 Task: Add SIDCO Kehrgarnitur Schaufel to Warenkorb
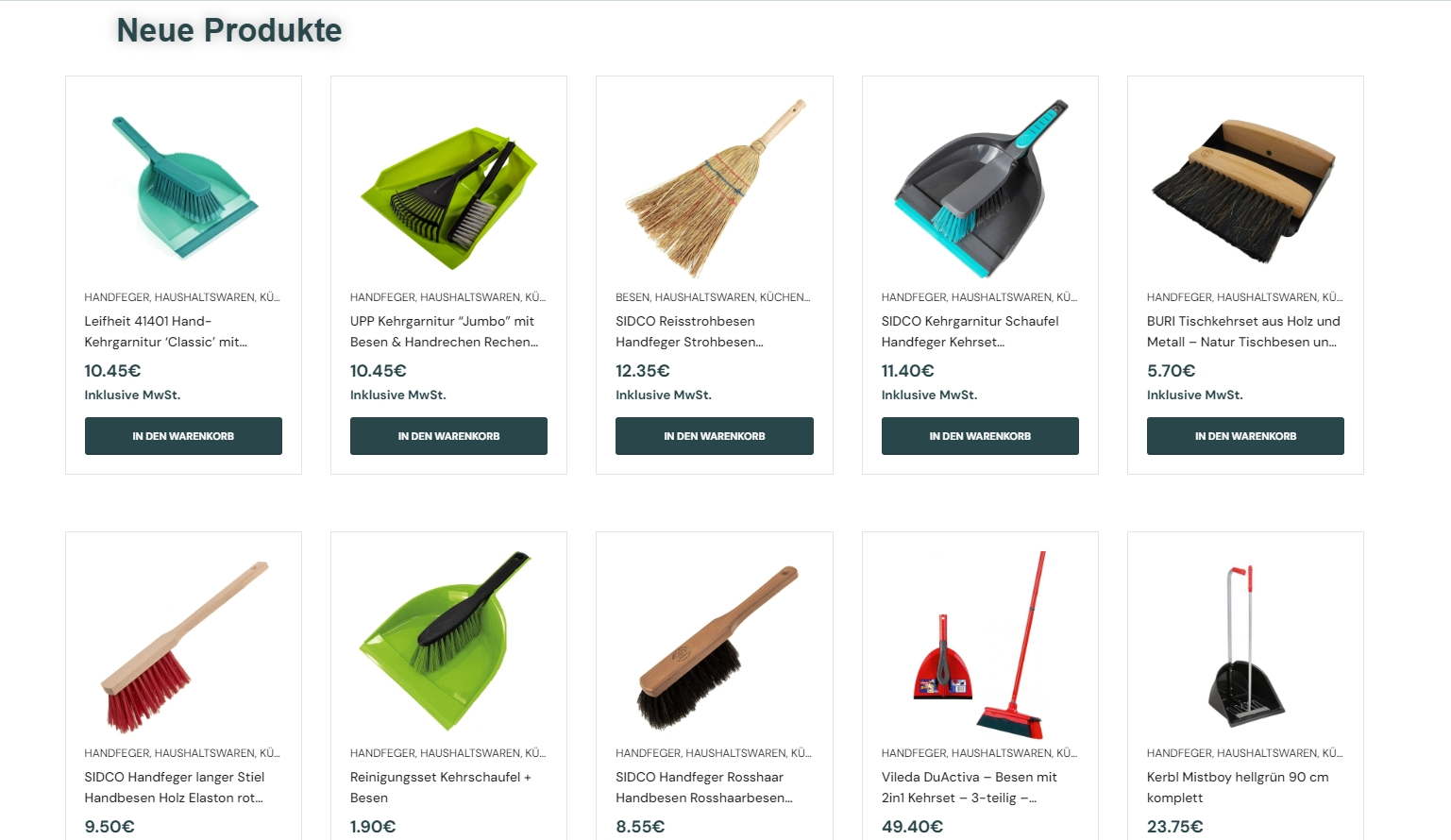click(980, 436)
